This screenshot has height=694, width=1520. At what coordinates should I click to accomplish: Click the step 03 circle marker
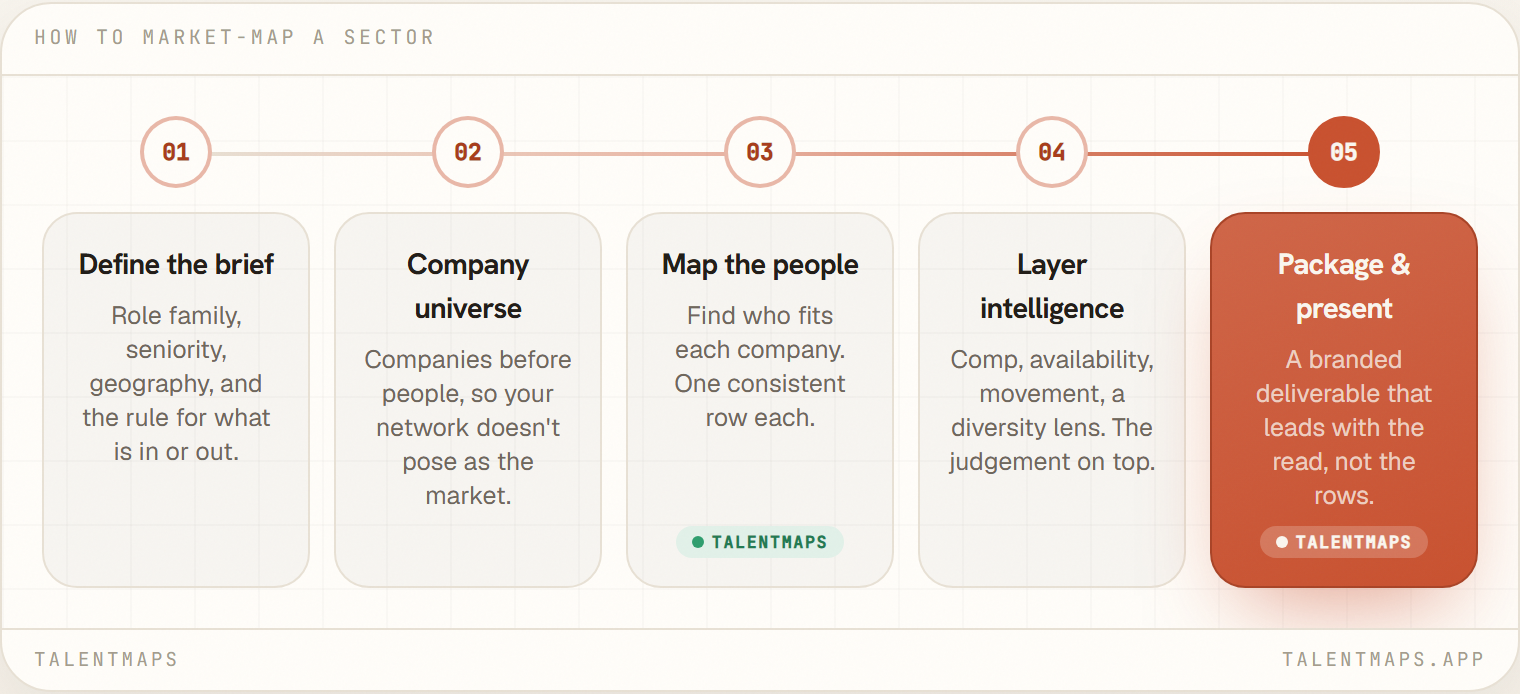(x=760, y=152)
